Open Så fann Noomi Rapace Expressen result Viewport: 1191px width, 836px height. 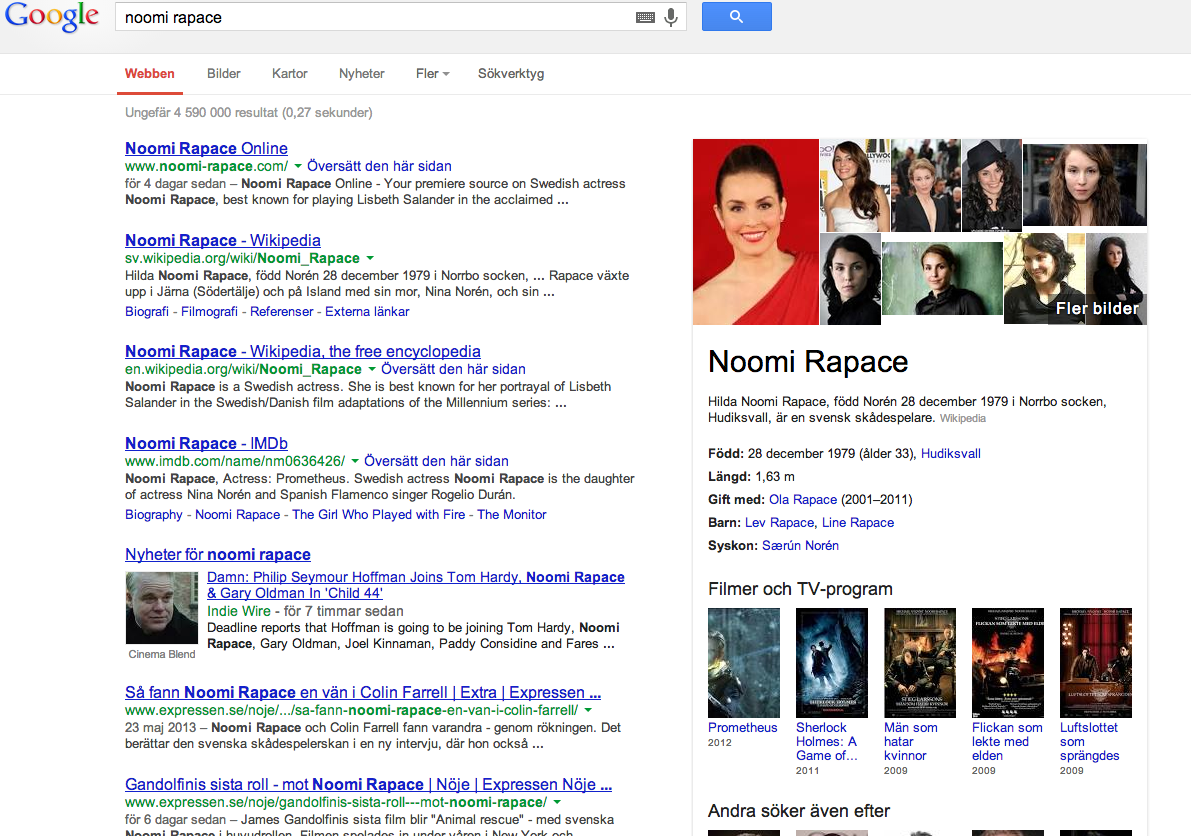[363, 692]
